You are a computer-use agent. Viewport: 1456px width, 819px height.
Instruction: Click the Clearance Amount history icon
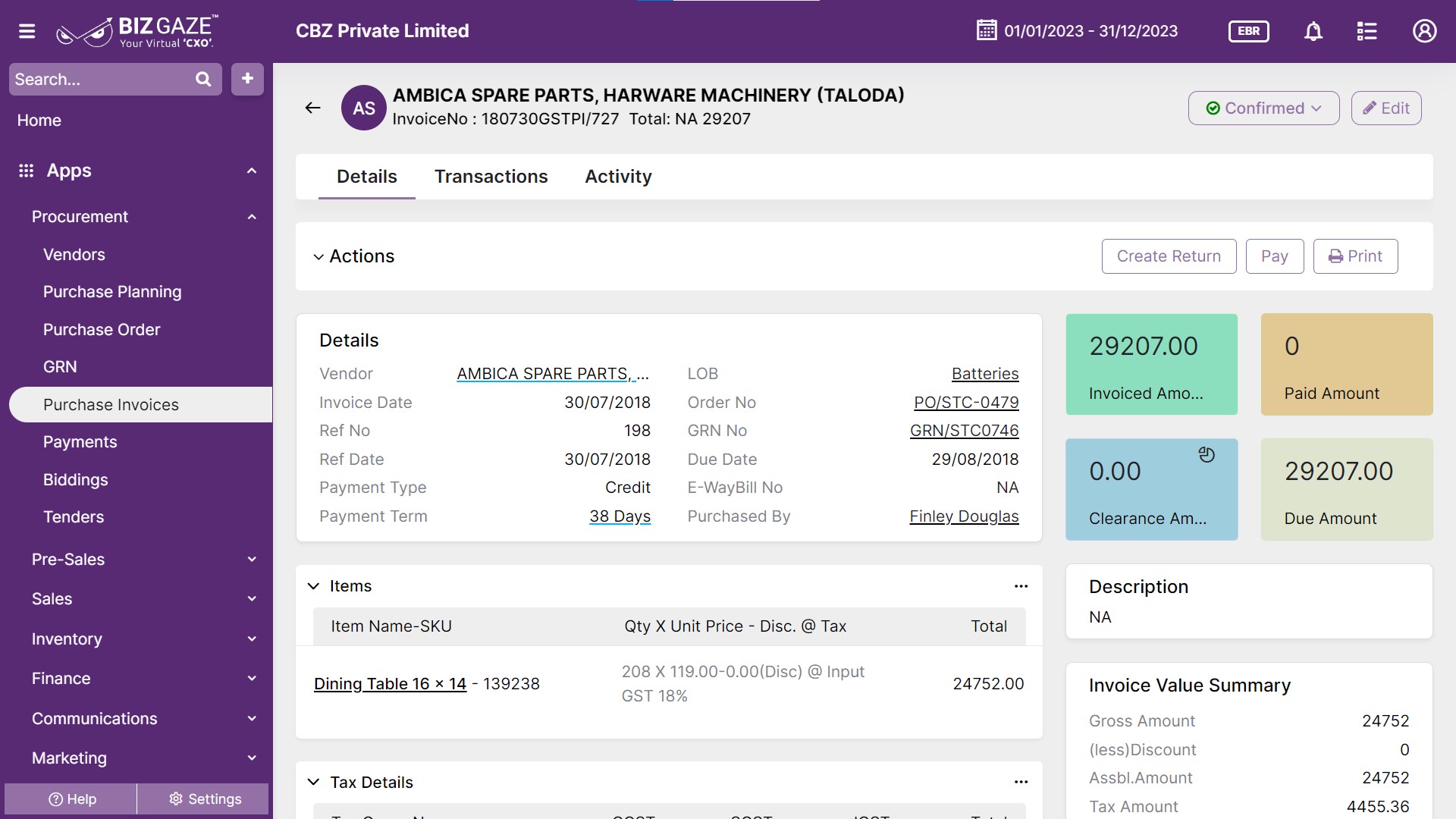(1207, 454)
